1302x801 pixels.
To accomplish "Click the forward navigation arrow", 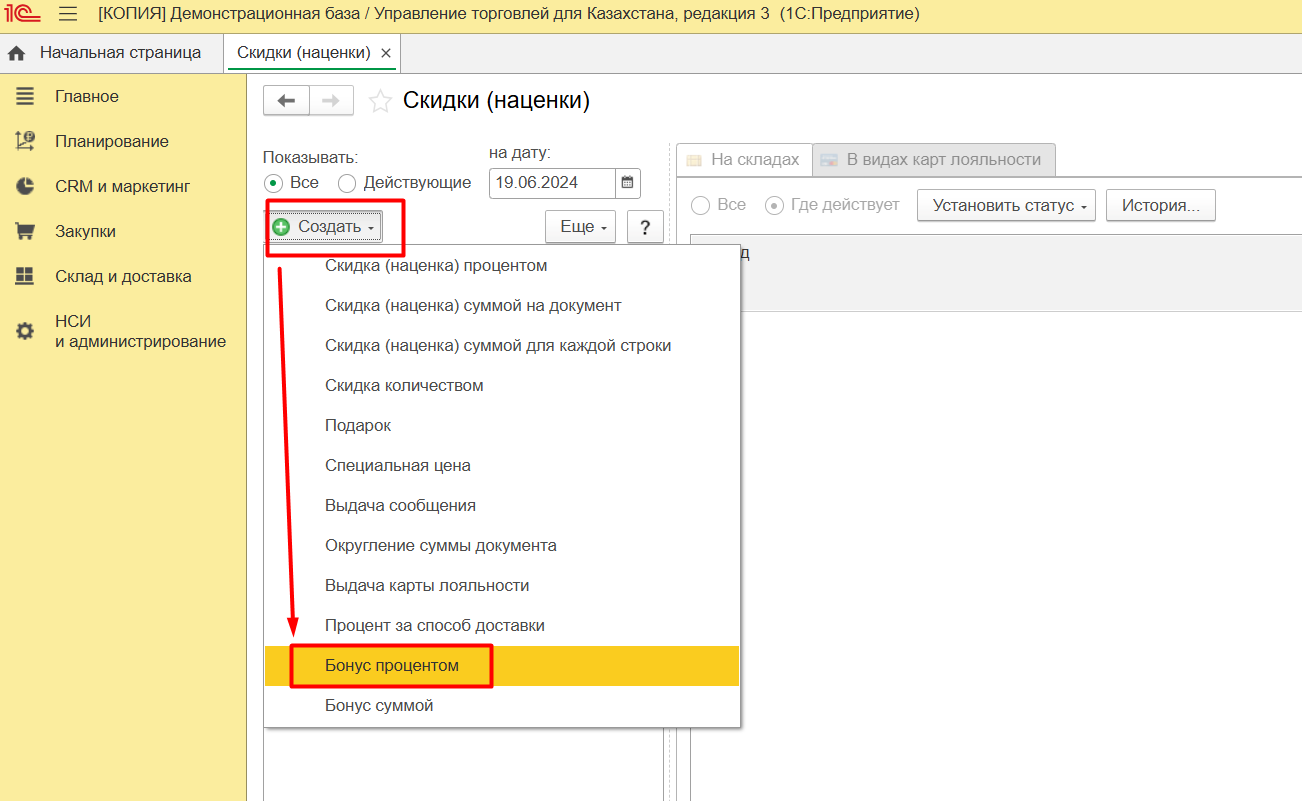I will [331, 101].
